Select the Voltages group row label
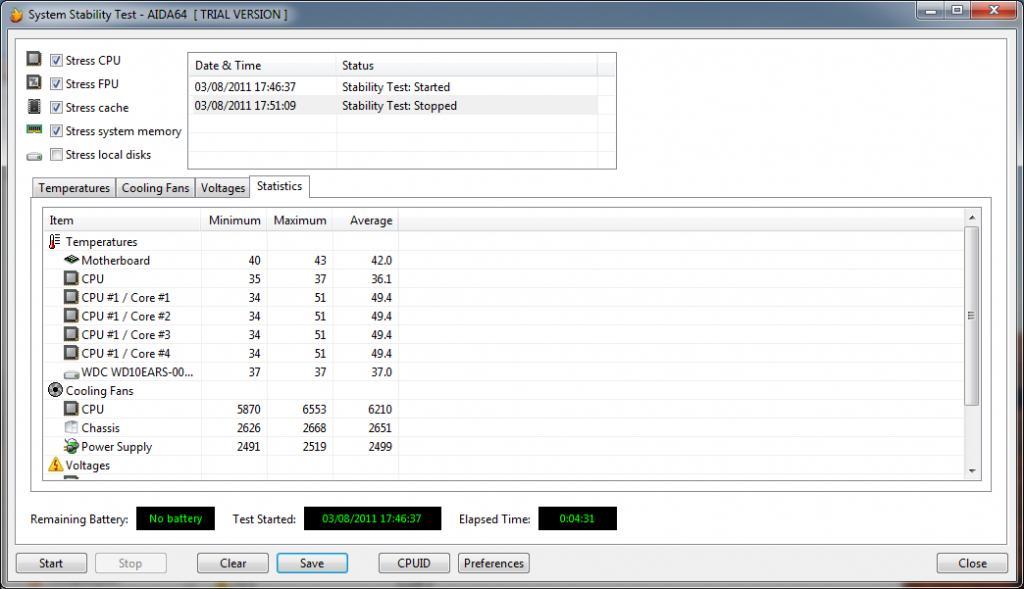Viewport: 1024px width, 589px height. coord(88,465)
